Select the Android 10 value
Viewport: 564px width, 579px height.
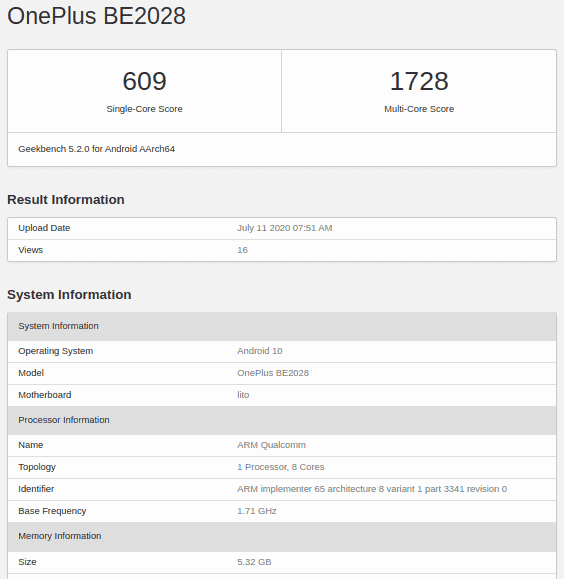point(260,351)
